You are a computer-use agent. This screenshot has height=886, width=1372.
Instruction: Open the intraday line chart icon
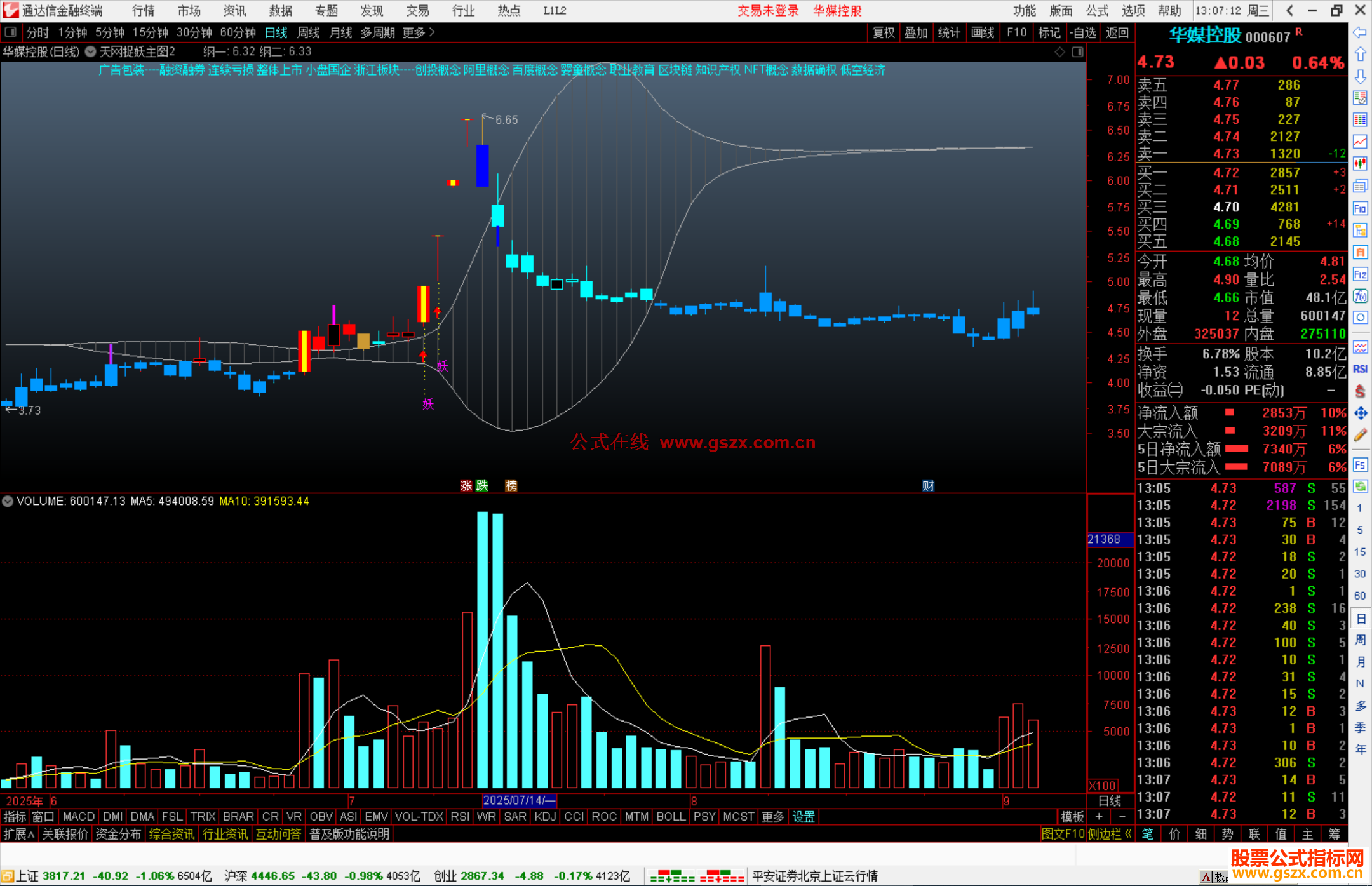coord(1360,142)
